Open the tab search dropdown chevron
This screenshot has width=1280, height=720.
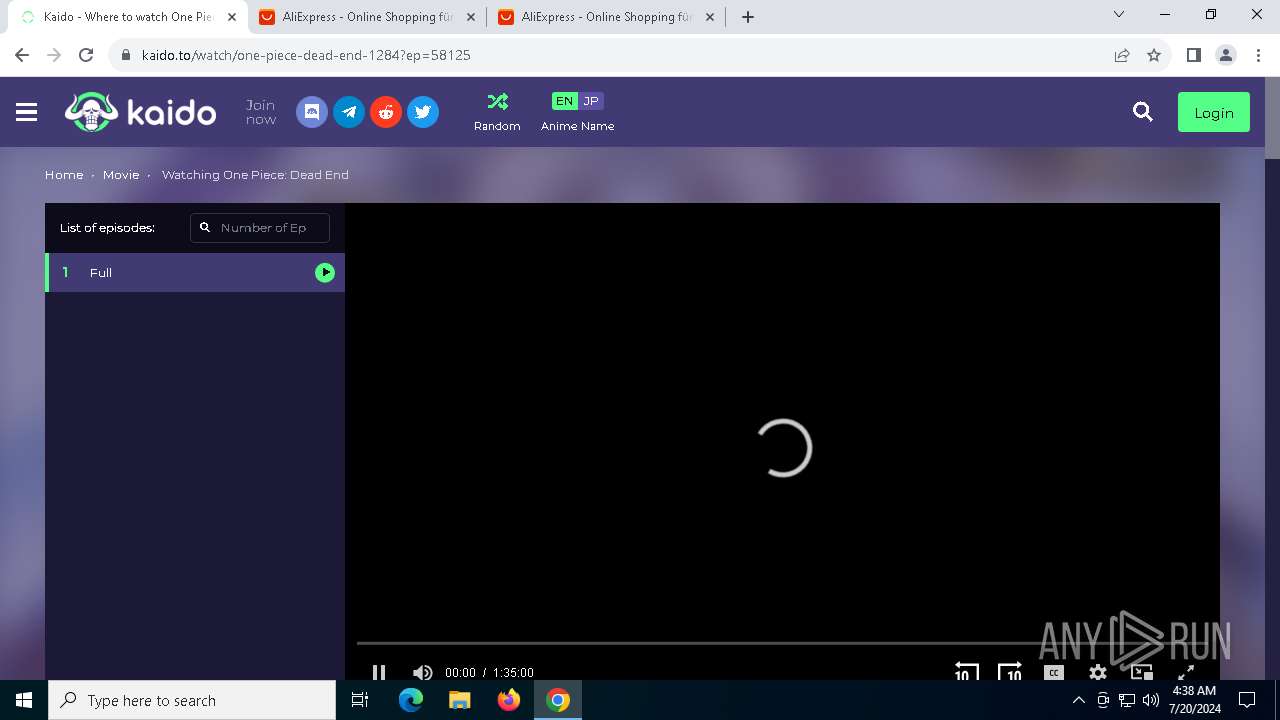(1119, 15)
